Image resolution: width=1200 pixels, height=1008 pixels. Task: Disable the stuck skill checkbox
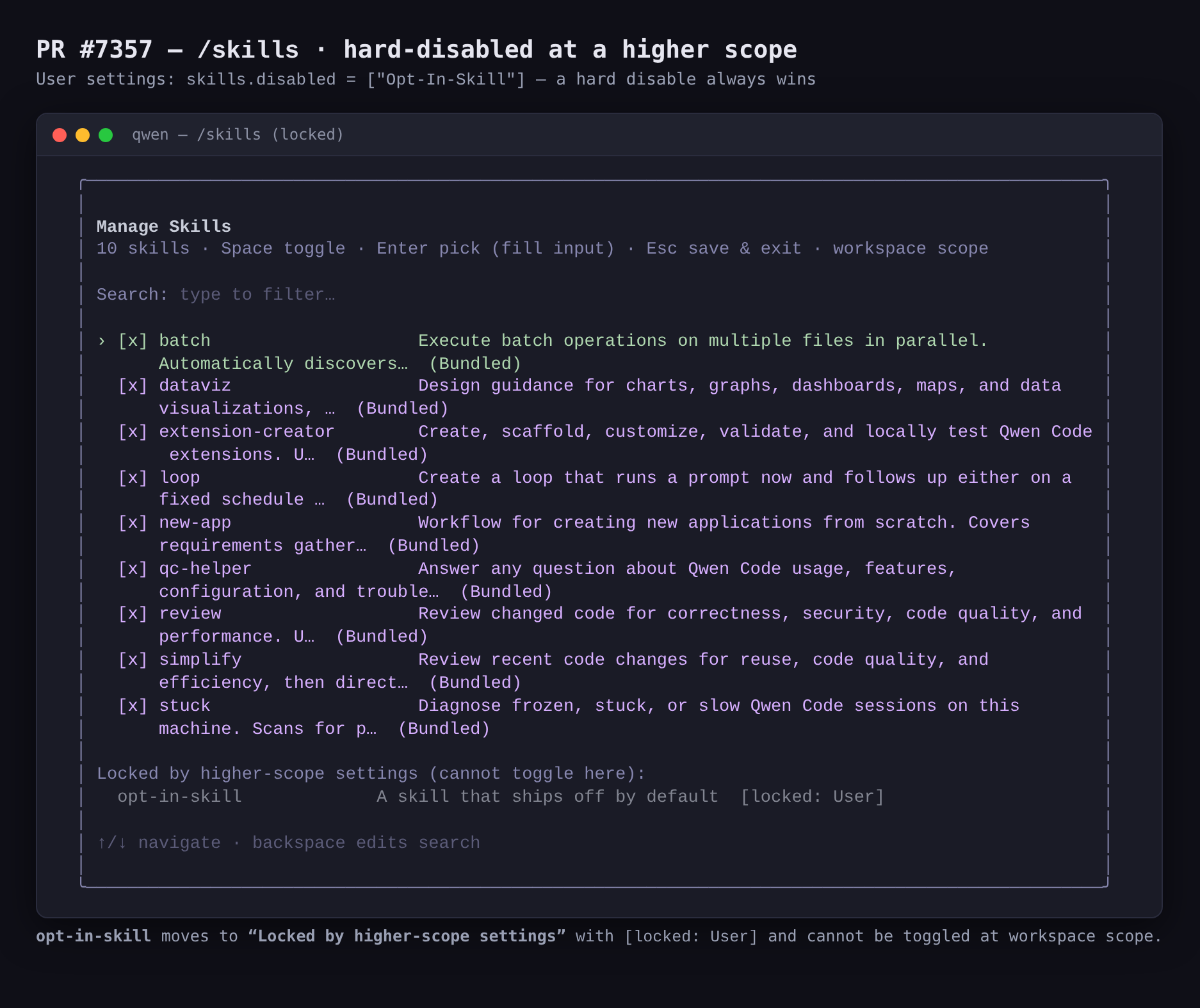[x=133, y=706]
